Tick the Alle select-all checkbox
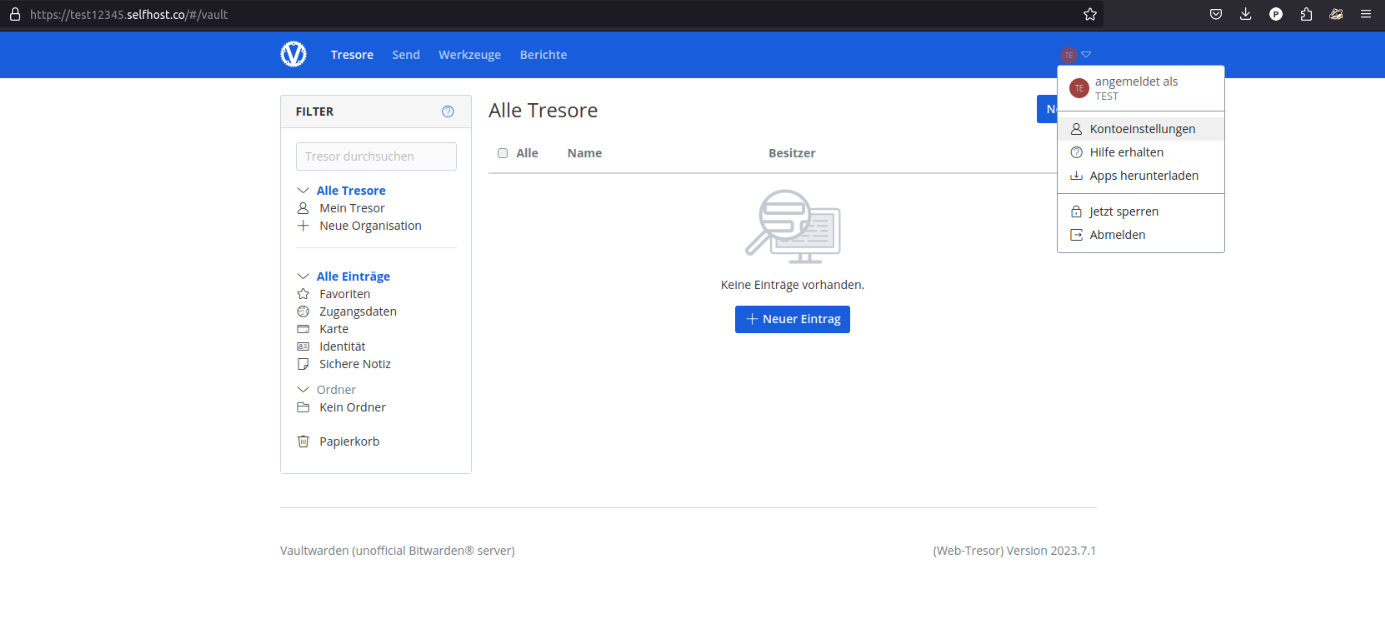Viewport: 1385px width, 632px height. pyautogui.click(x=503, y=153)
